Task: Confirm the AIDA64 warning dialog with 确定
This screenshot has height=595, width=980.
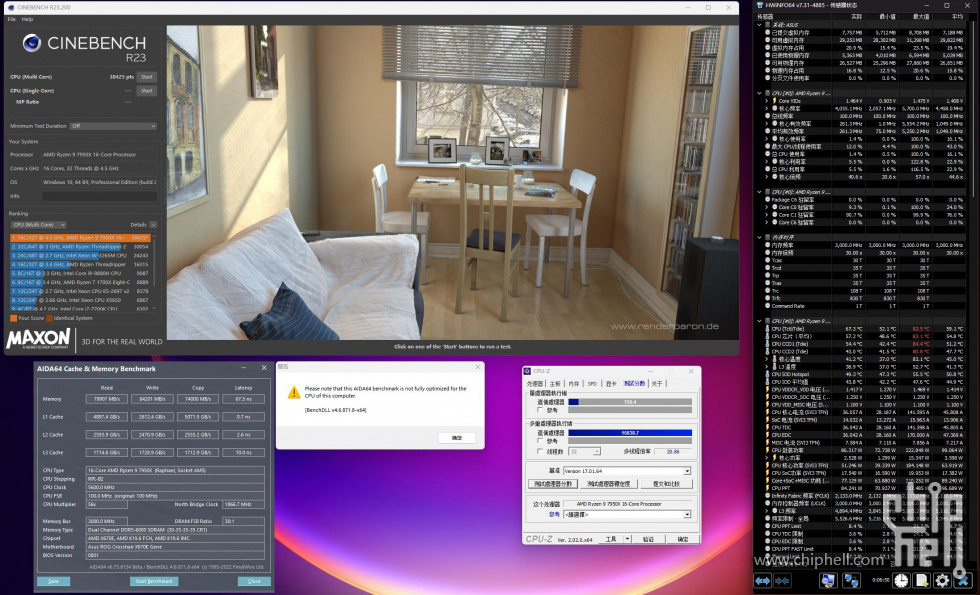Action: [457, 438]
